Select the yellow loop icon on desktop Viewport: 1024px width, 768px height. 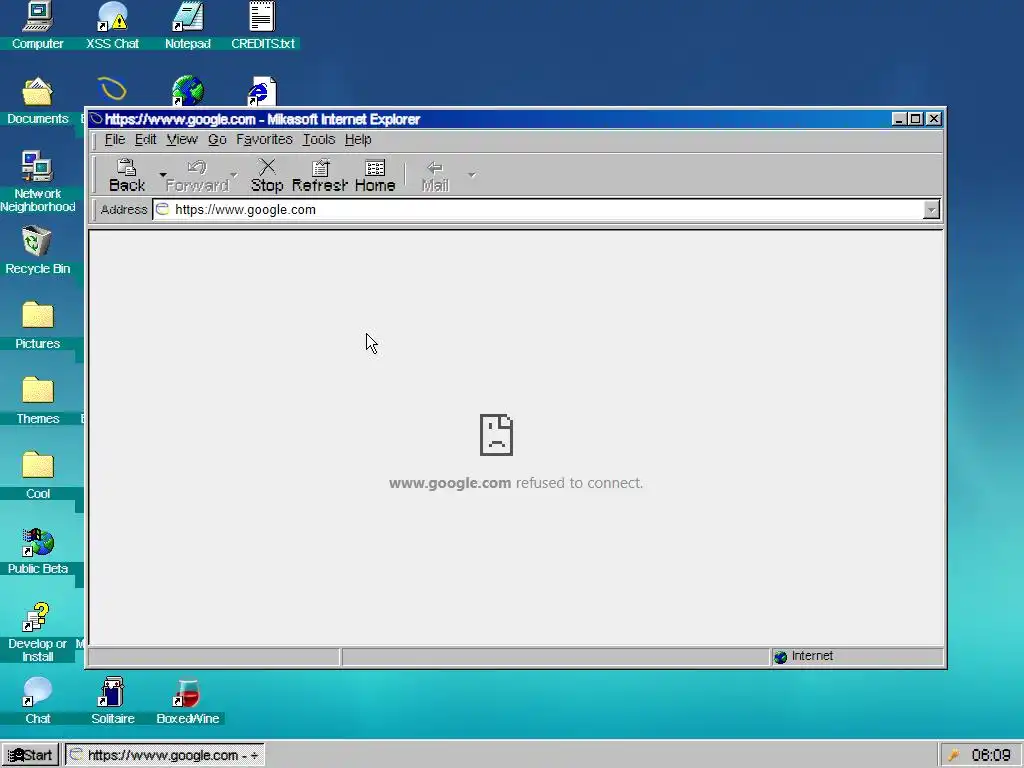click(x=112, y=89)
